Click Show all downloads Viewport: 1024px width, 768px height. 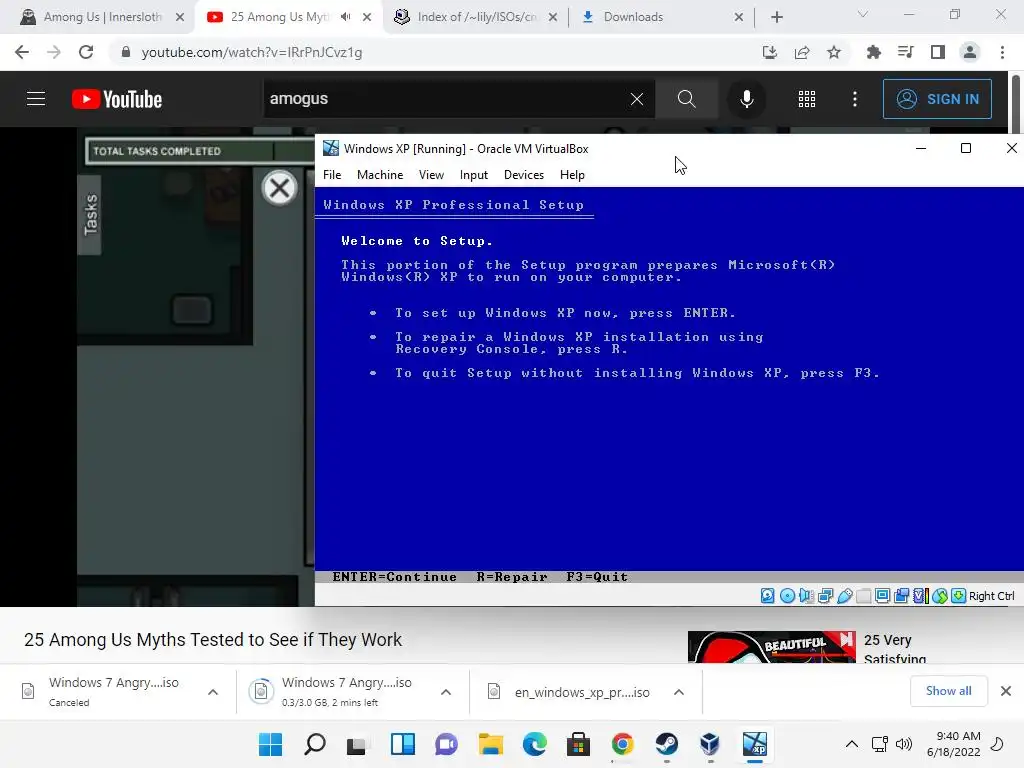(948, 691)
